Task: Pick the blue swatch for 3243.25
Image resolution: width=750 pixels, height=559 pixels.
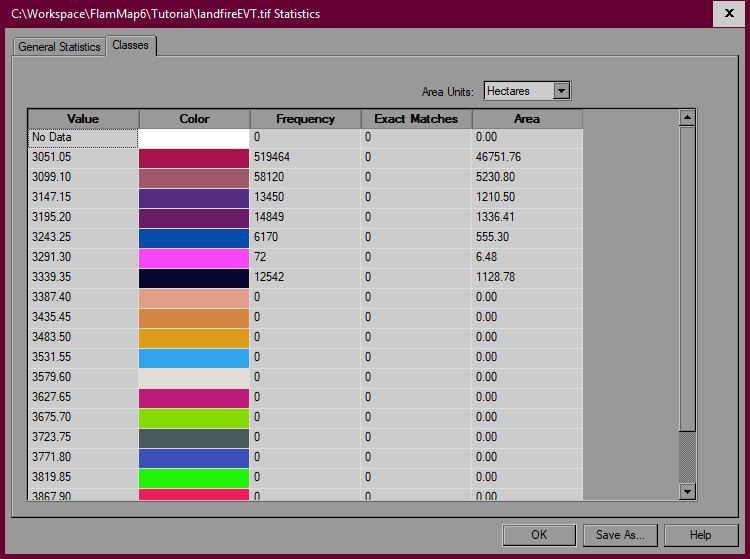Action: pyautogui.click(x=194, y=238)
